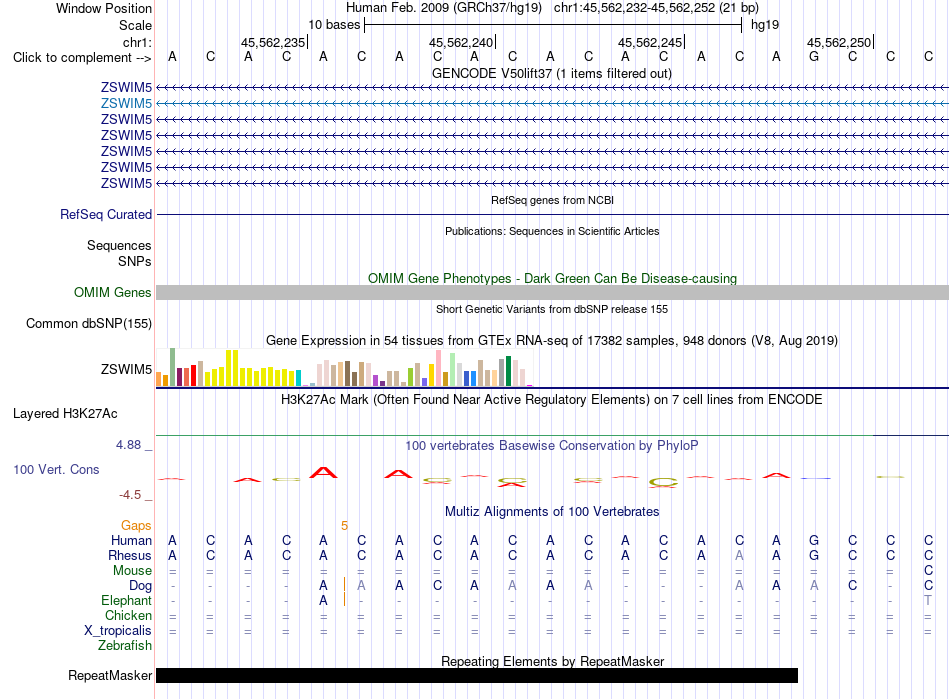This screenshot has height=699, width=950.
Task: Open the "OMIM Gene Phenotypes" green title
Action: coord(552,279)
